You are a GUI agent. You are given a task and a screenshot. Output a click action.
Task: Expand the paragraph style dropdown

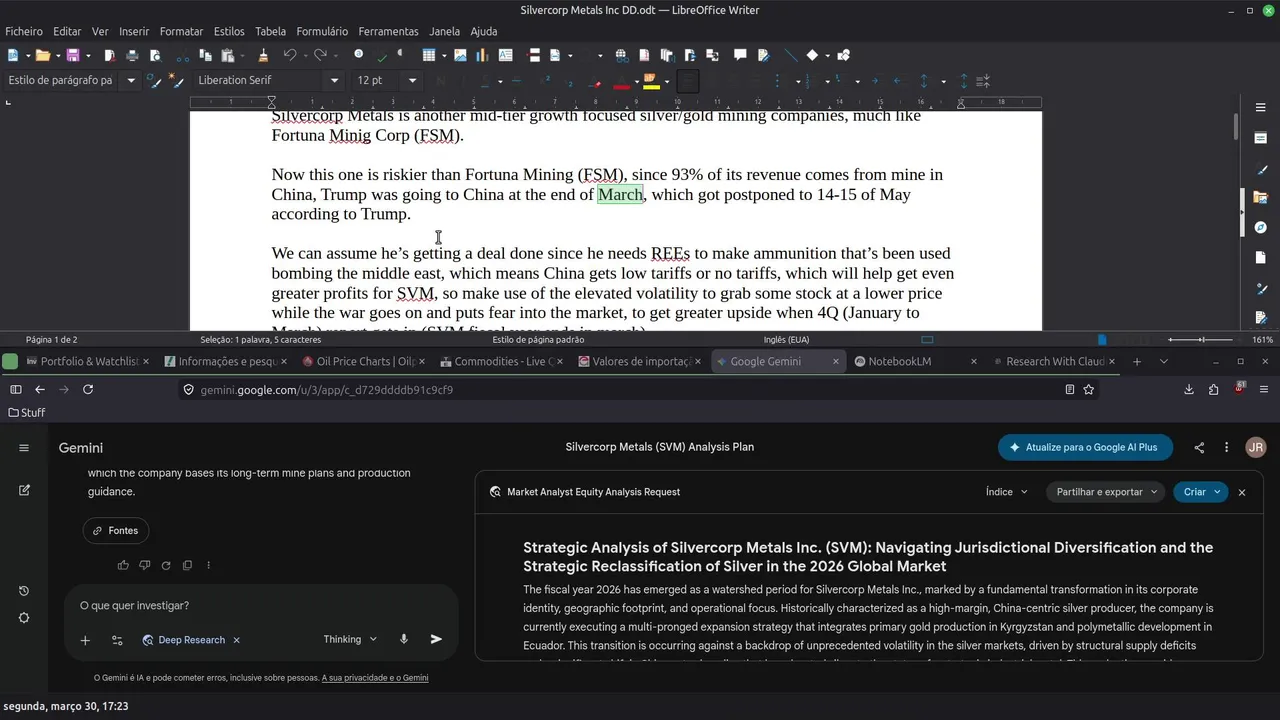point(131,80)
